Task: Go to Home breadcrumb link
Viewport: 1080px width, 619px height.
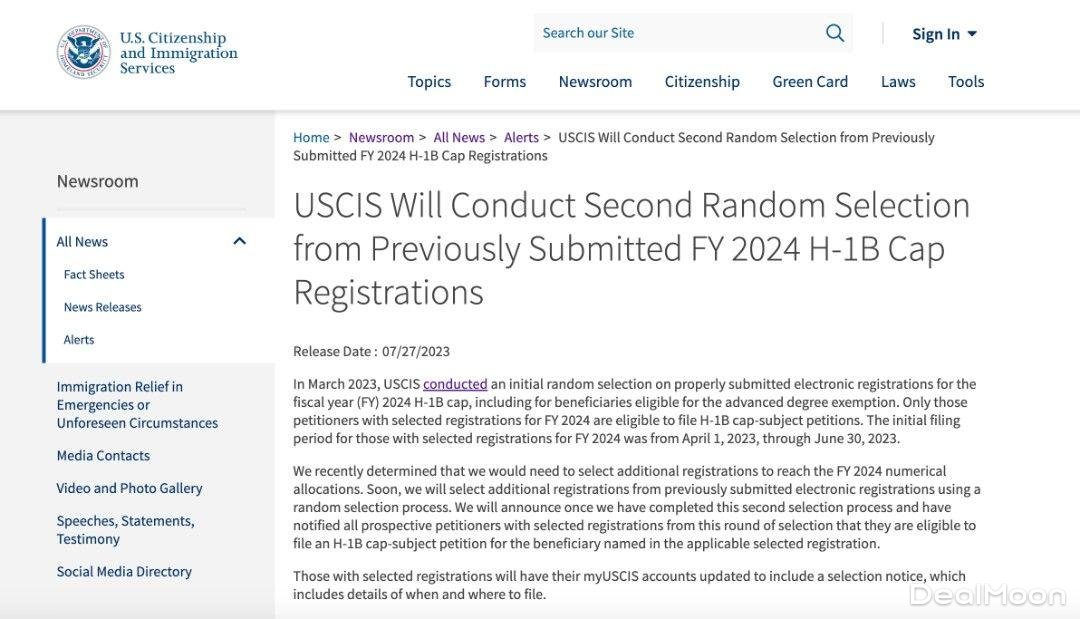Action: [311, 137]
